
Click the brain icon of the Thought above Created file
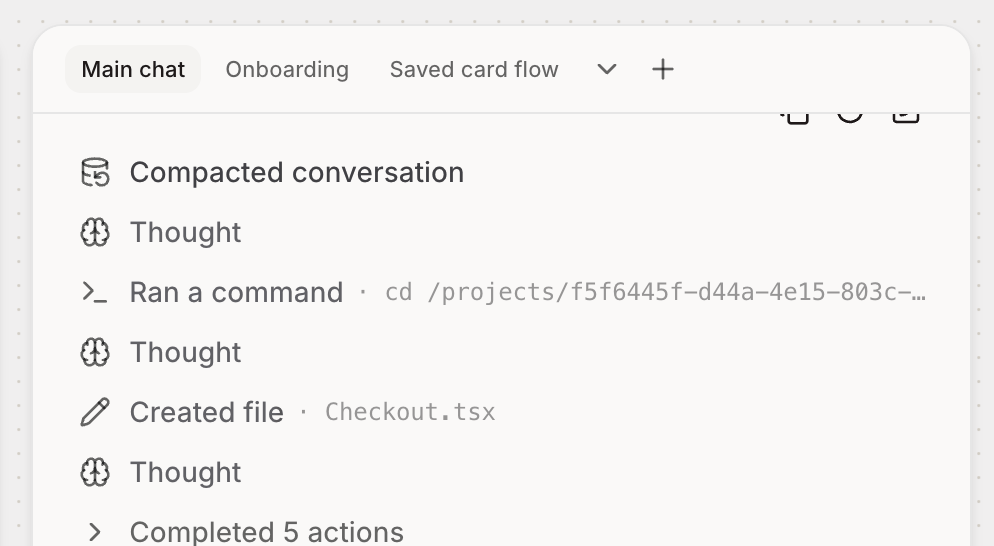coord(95,353)
